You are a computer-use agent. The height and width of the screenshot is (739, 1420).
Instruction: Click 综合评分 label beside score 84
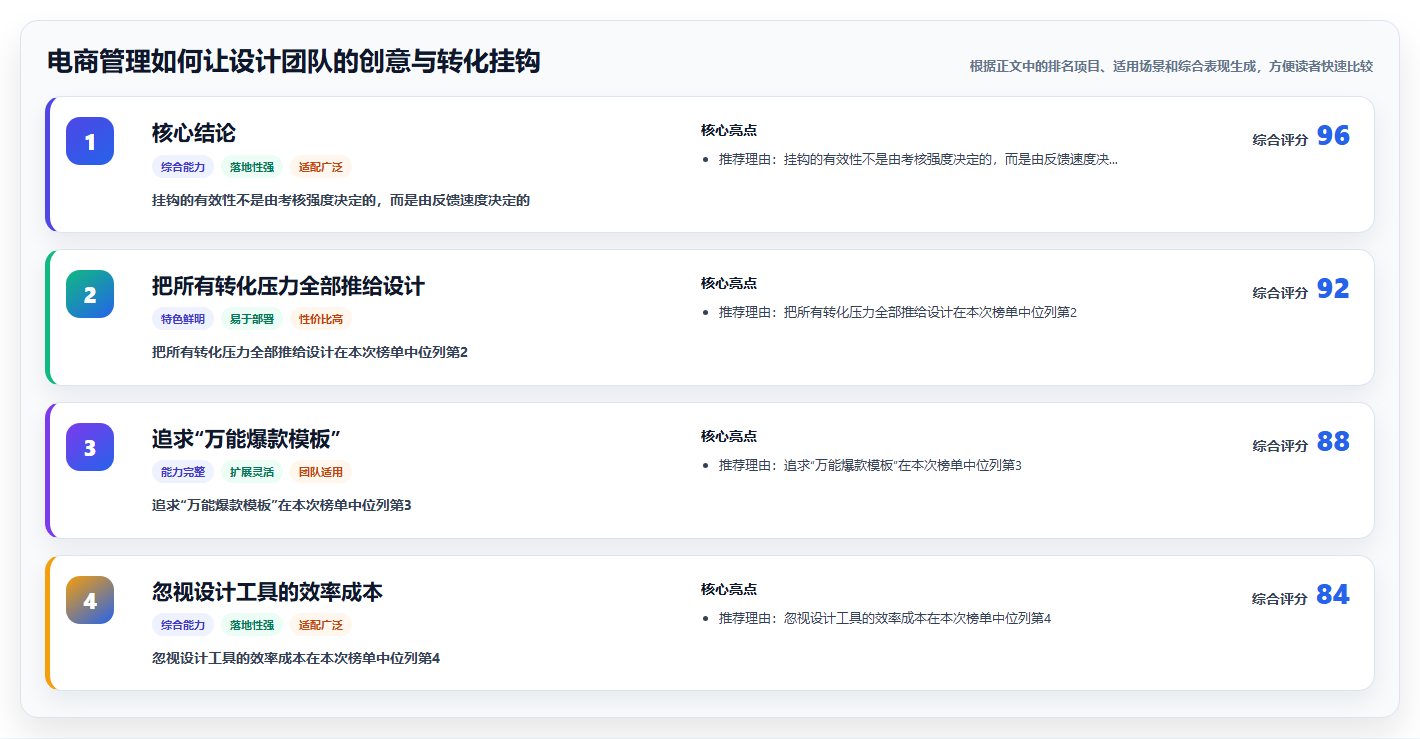tap(1280, 599)
